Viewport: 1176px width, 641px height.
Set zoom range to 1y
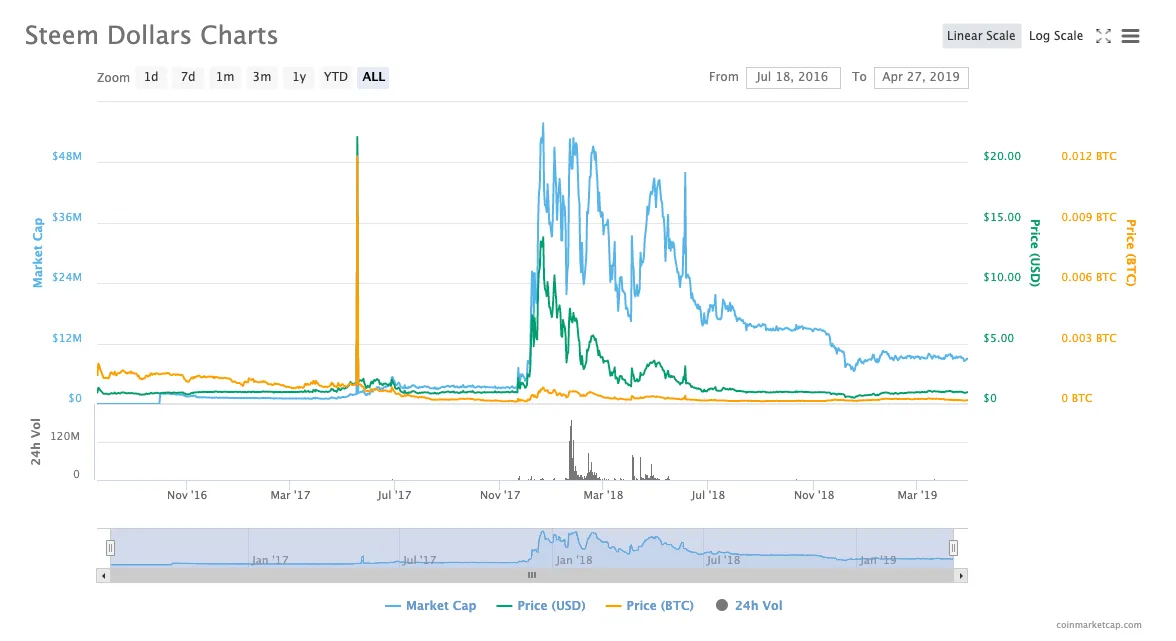point(298,77)
